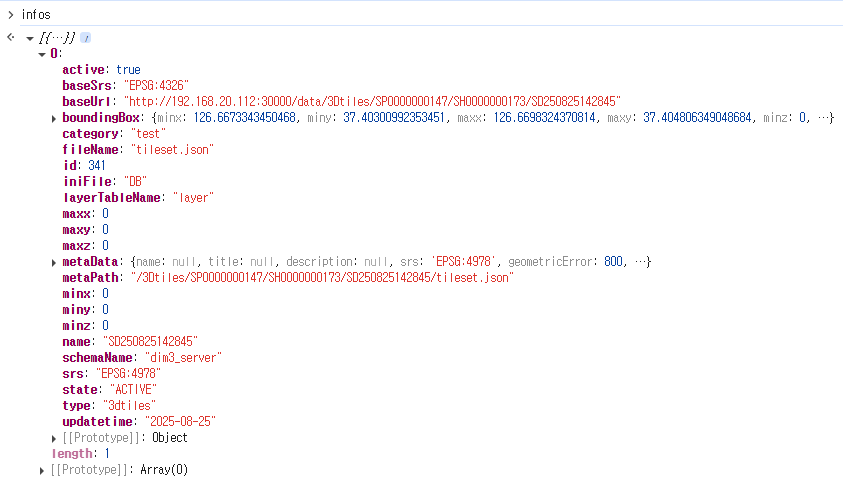Viewport: 843px width, 484px height.
Task: Click the maxz: 0 property row
Action: click(x=85, y=246)
